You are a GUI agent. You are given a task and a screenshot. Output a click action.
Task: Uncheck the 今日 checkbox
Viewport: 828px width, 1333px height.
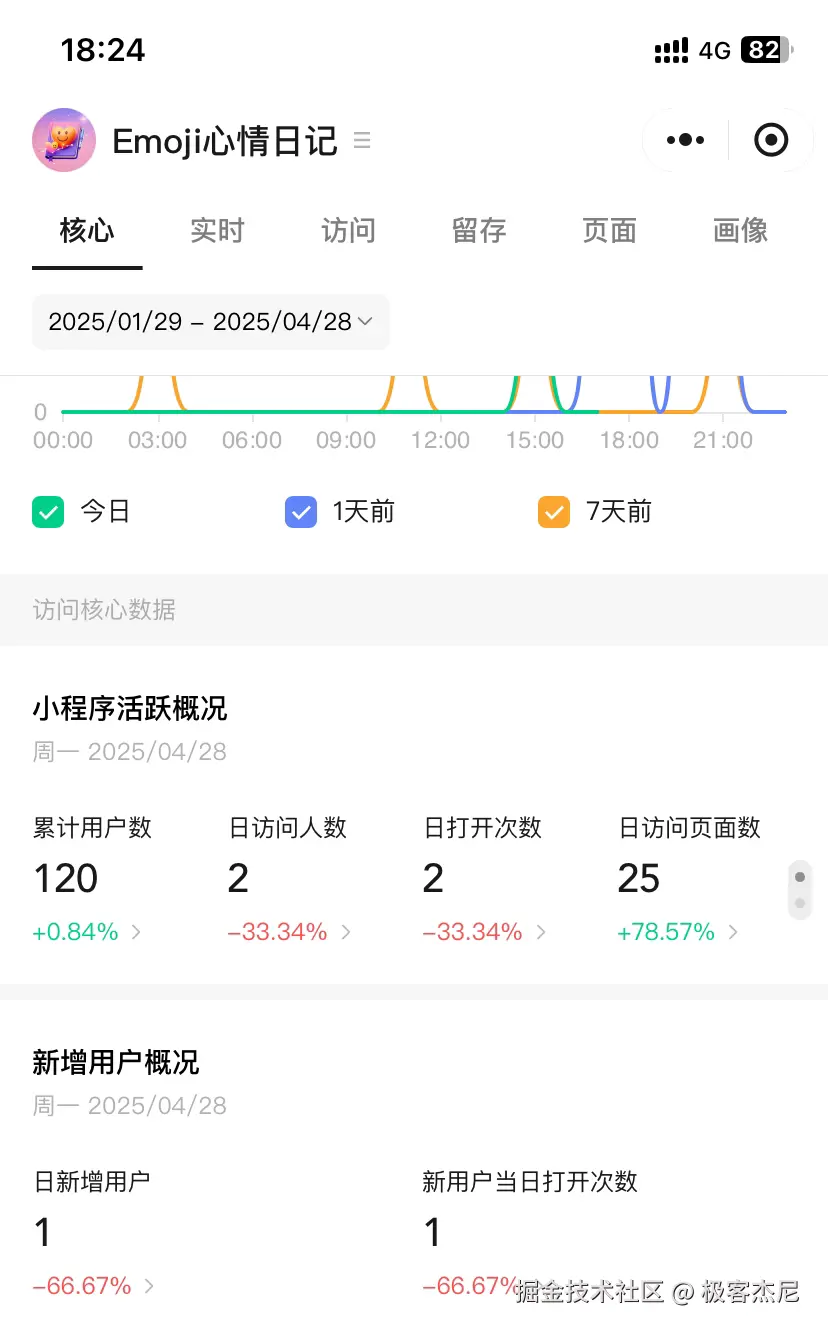[x=48, y=511]
